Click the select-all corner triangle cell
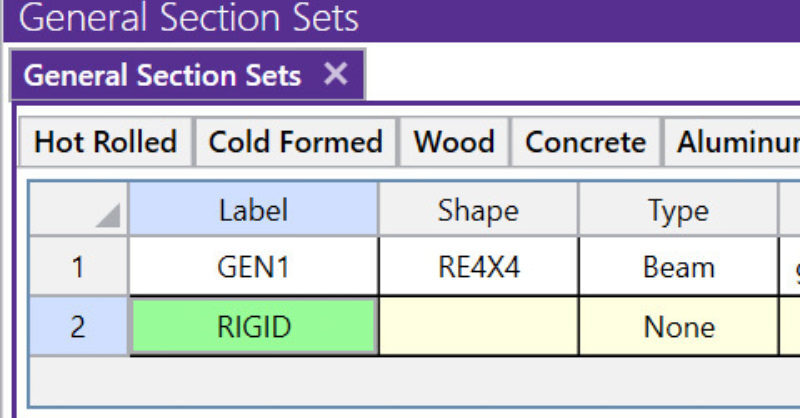This screenshot has height=418, width=800. (78, 210)
